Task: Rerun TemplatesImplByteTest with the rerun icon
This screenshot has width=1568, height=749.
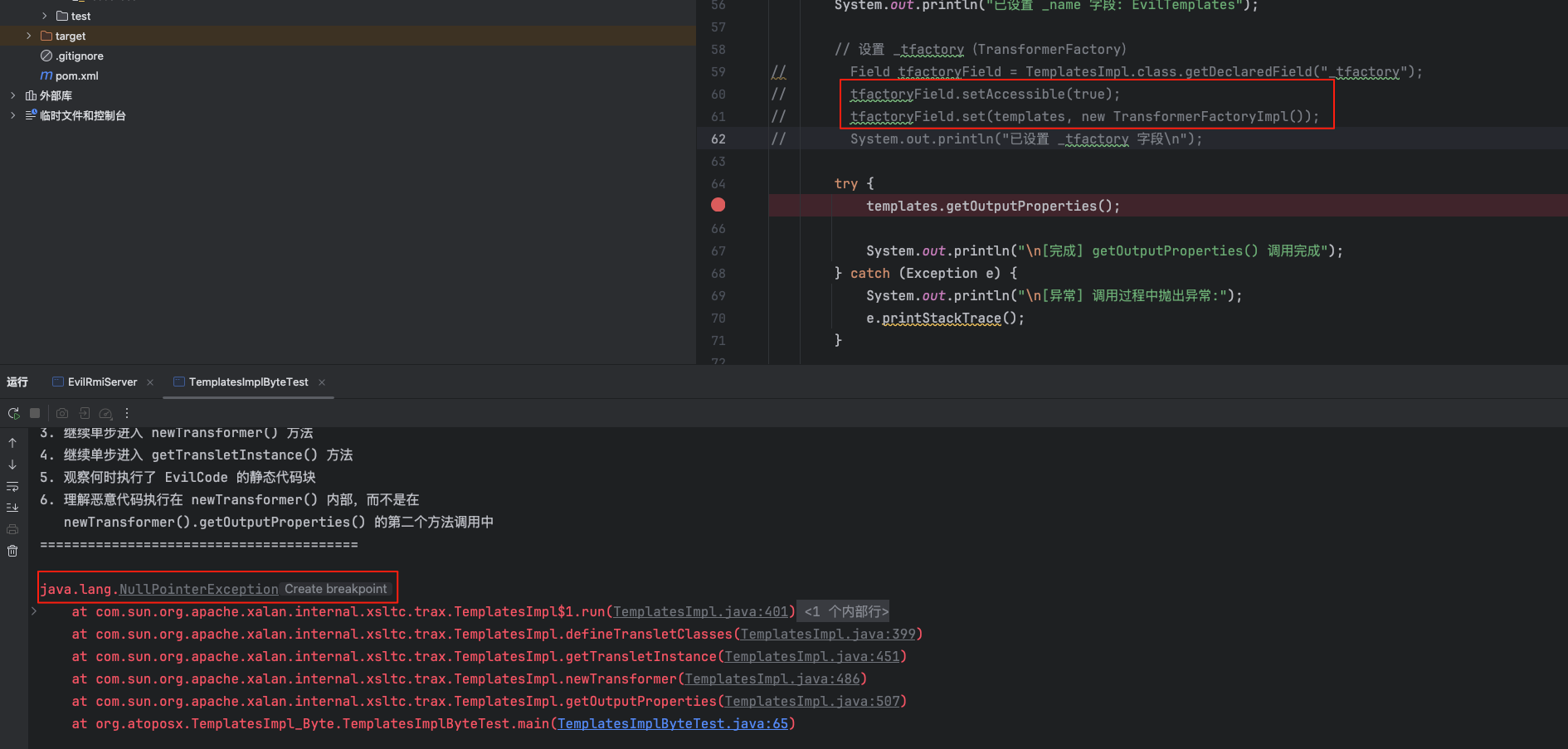Action: [13, 413]
